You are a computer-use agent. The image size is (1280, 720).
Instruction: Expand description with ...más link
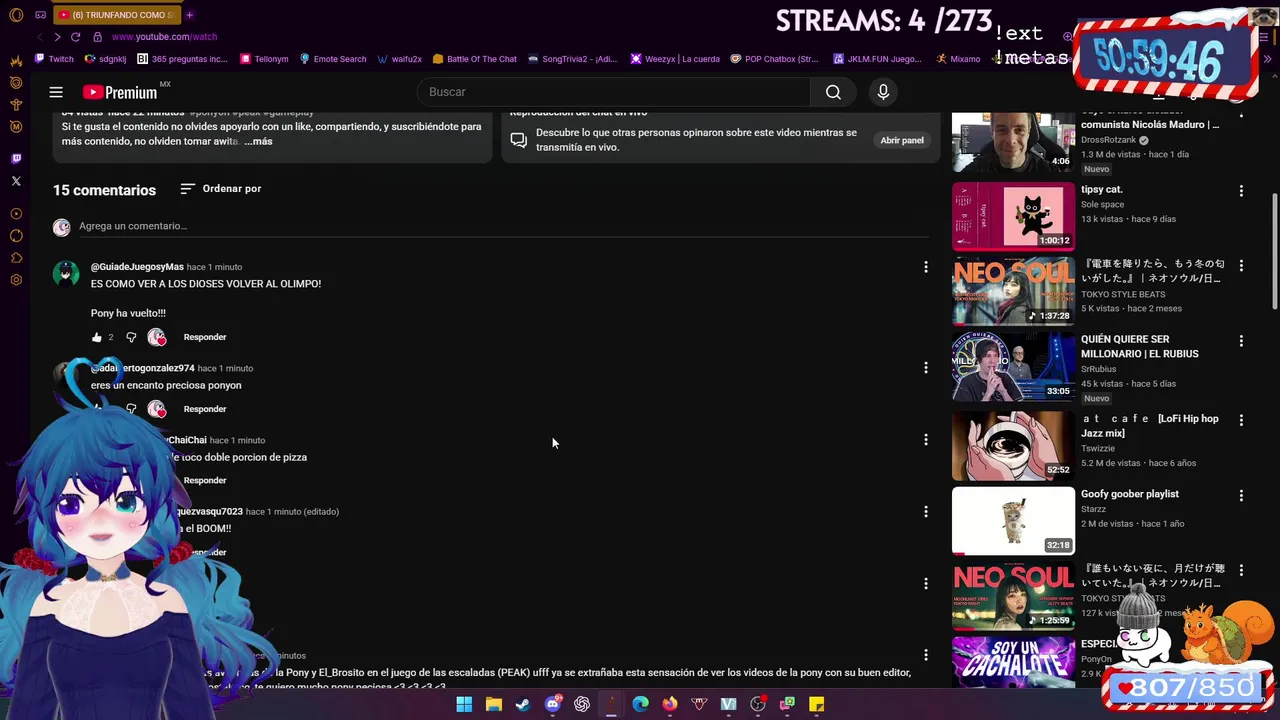(x=258, y=141)
